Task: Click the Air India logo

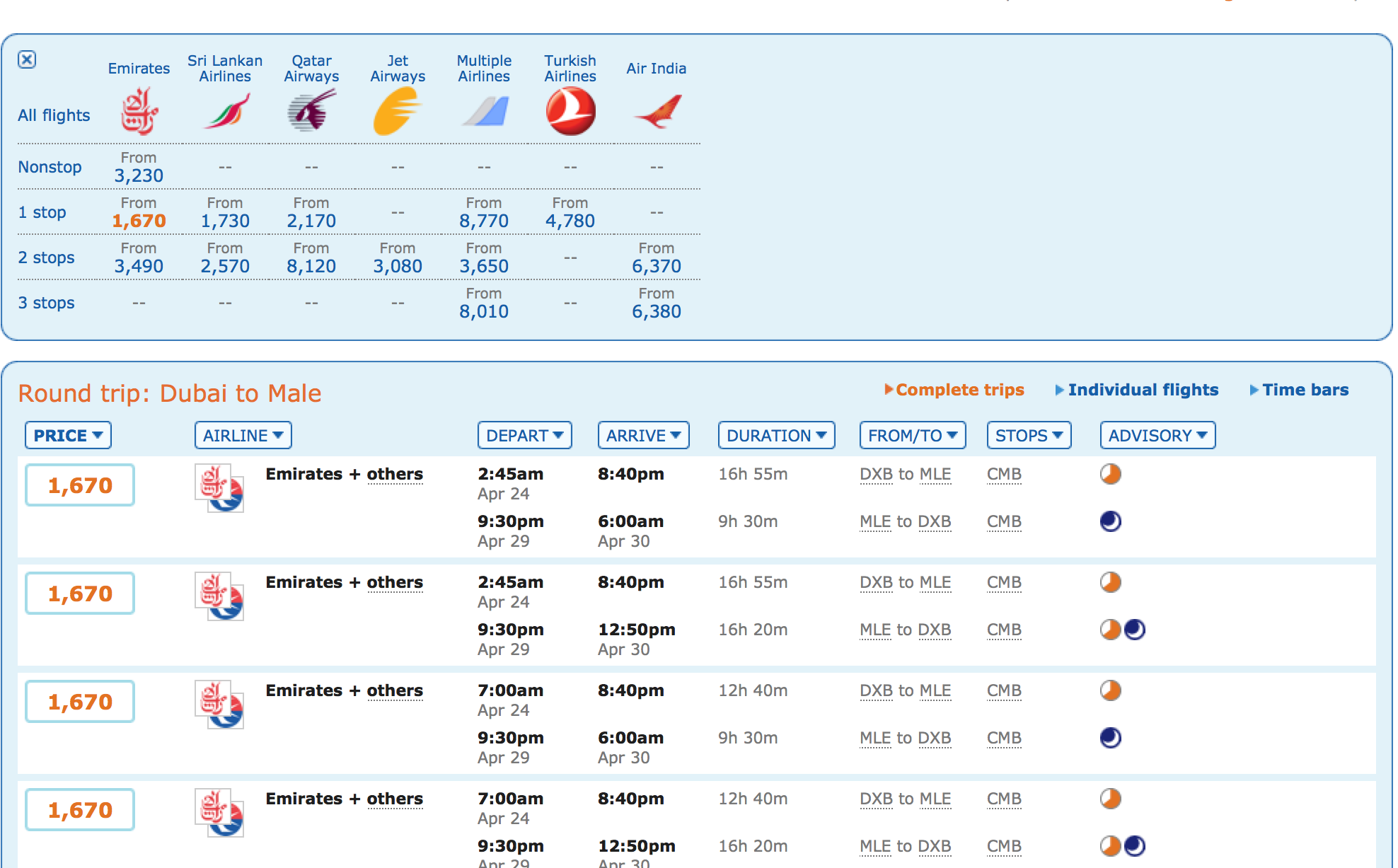Action: [x=657, y=111]
